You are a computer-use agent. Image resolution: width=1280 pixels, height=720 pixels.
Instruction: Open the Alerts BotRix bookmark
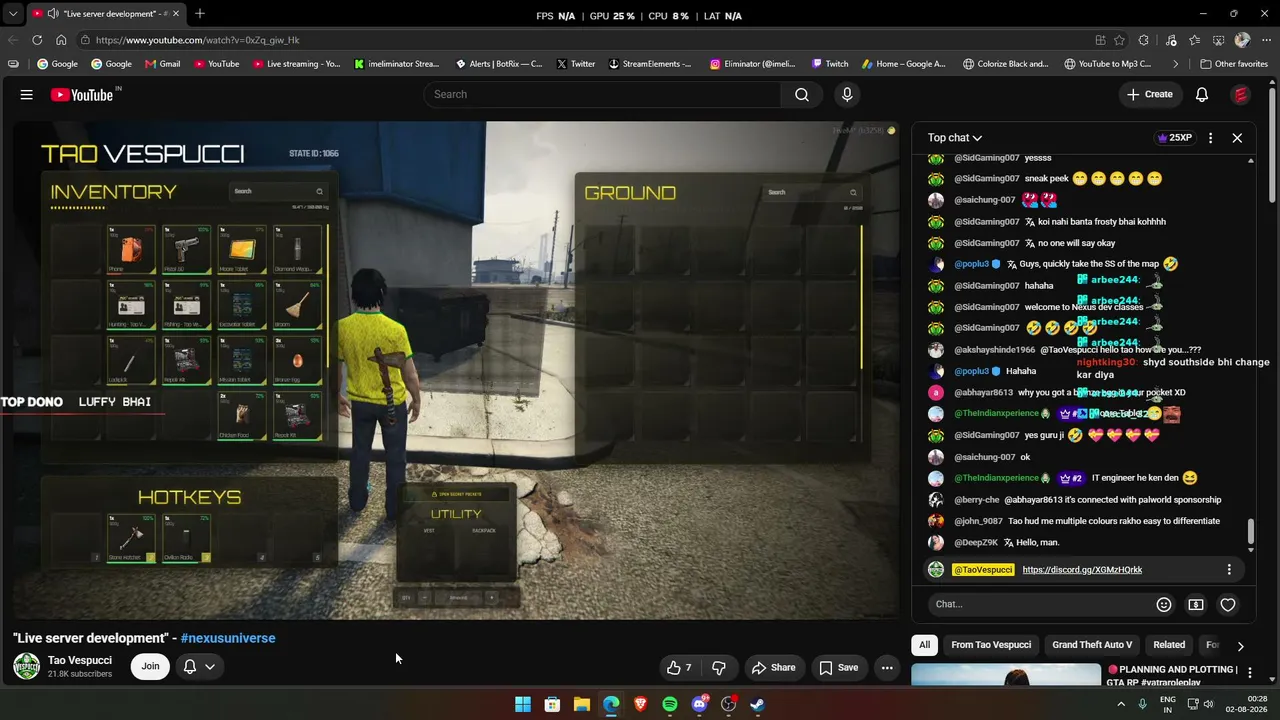[499, 64]
